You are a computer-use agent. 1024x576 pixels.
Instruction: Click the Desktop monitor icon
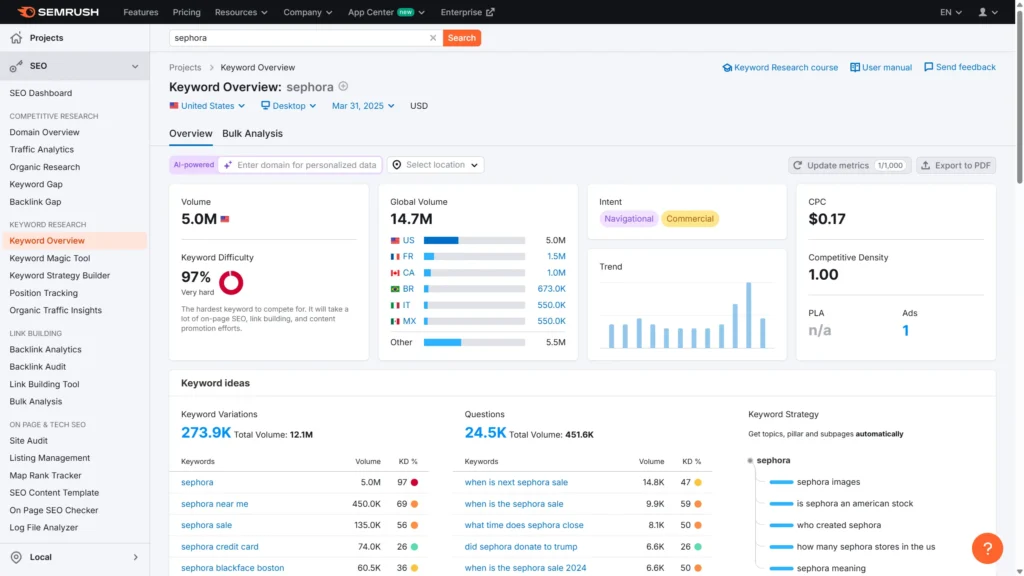(x=265, y=105)
